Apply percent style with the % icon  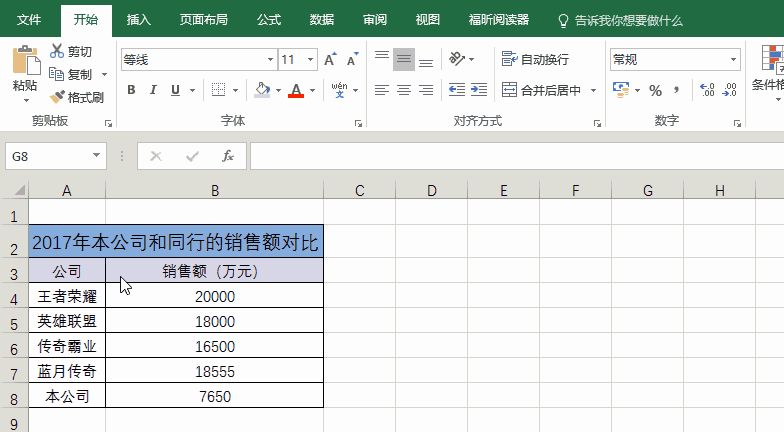click(x=655, y=90)
